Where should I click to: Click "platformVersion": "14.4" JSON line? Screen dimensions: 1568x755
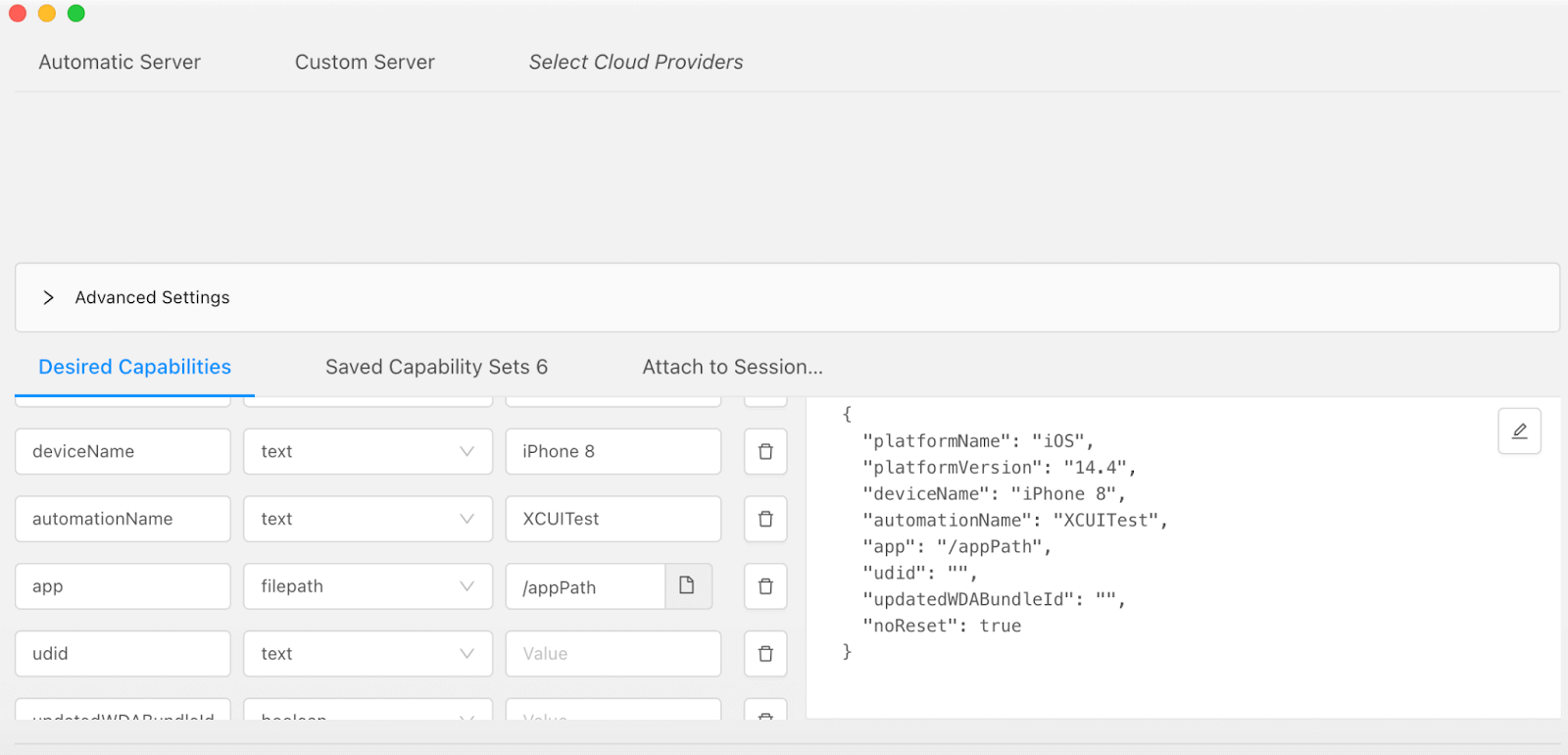pyautogui.click(x=999, y=468)
